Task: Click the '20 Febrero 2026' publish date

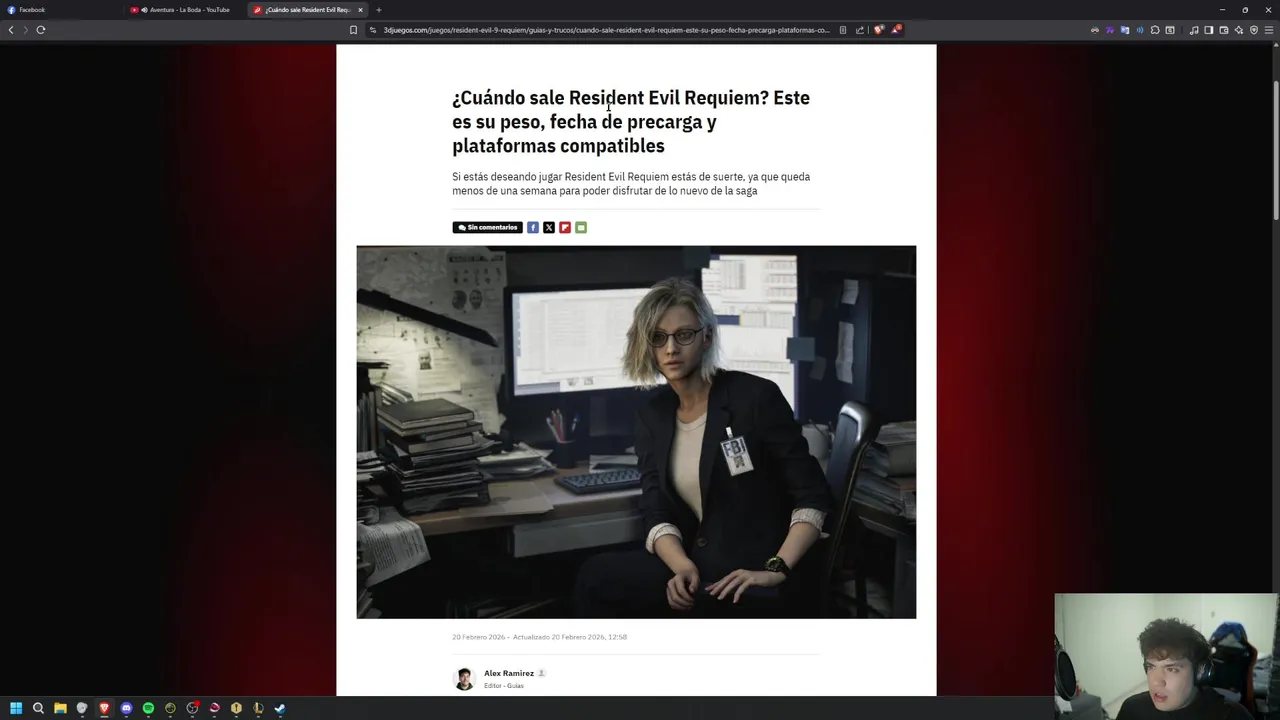Action: pyautogui.click(x=478, y=637)
